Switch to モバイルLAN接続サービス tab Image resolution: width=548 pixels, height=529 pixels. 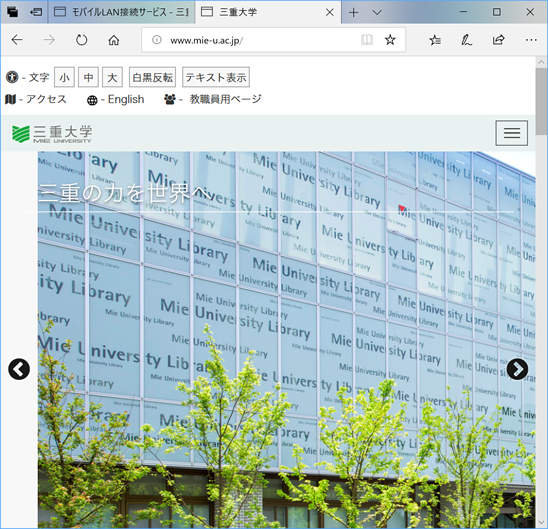121,13
